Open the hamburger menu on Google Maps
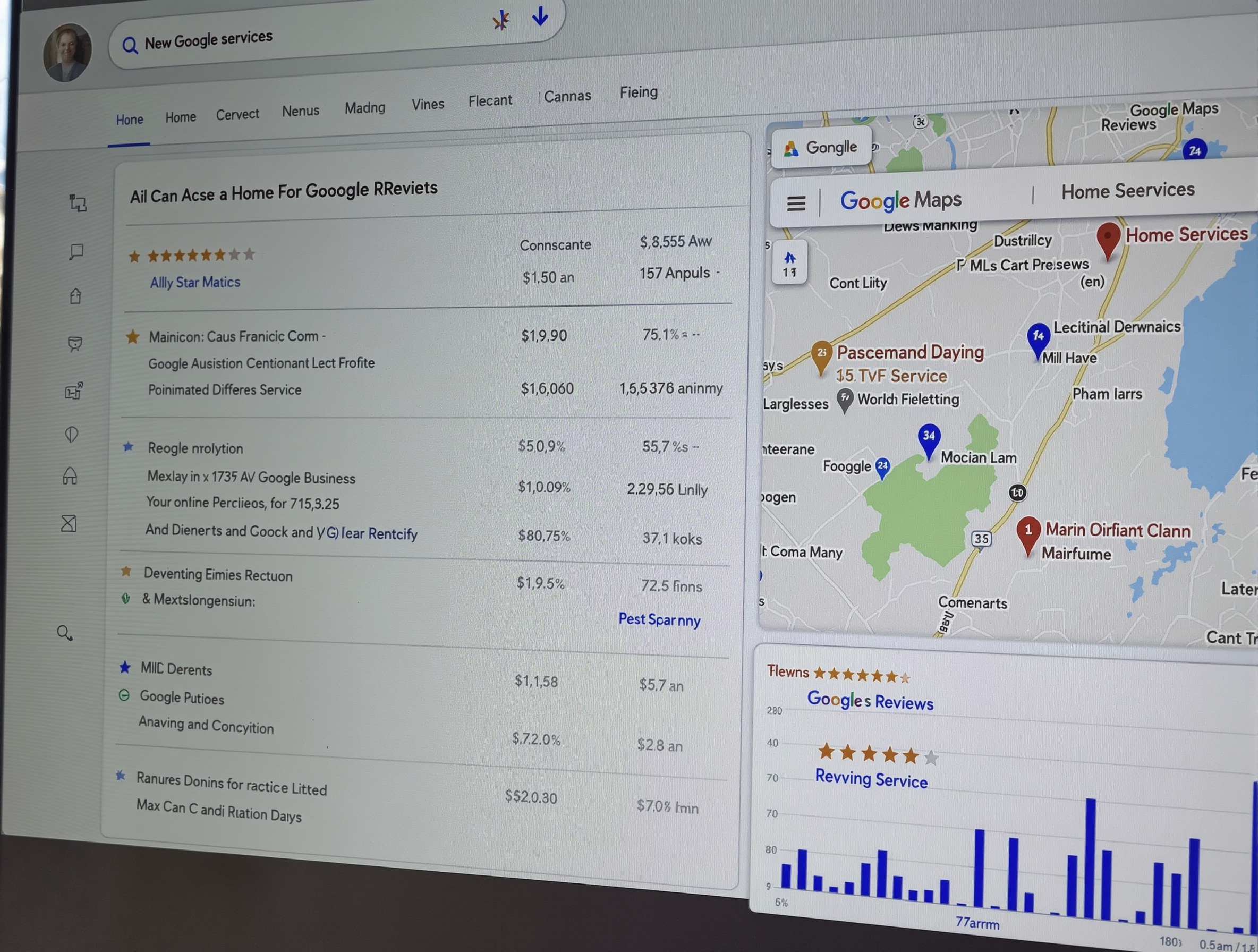The width and height of the screenshot is (1258, 952). pos(796,203)
